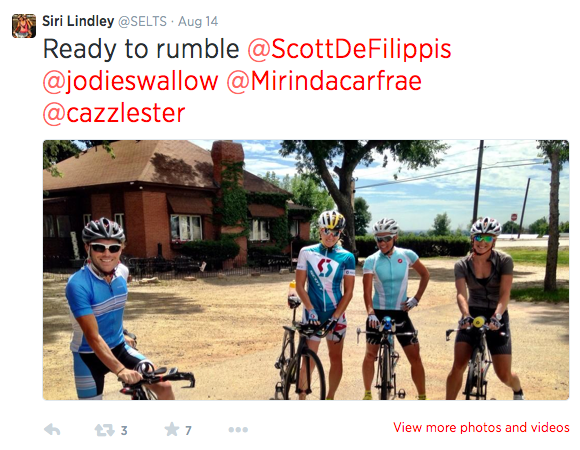Image resolution: width=580 pixels, height=450 pixels.
Task: Open the three-dot more options menu
Action: click(238, 430)
